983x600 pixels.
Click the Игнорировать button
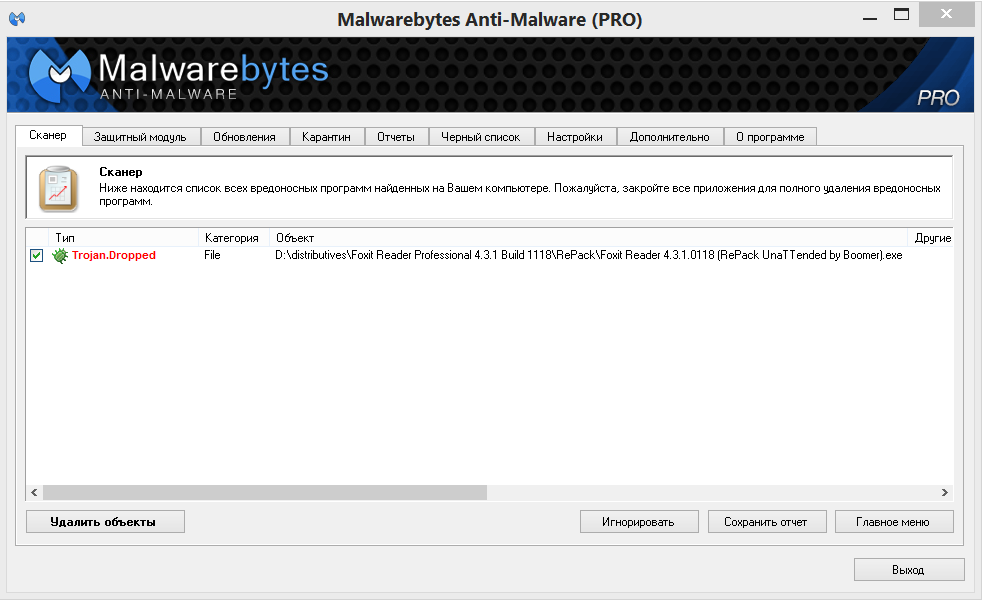pyautogui.click(x=639, y=522)
